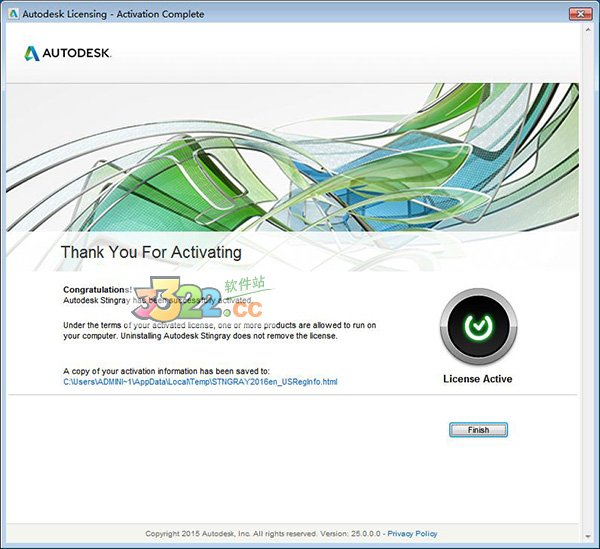Click the Autodesk logo in header
600x549 pixels.
(x=68, y=53)
